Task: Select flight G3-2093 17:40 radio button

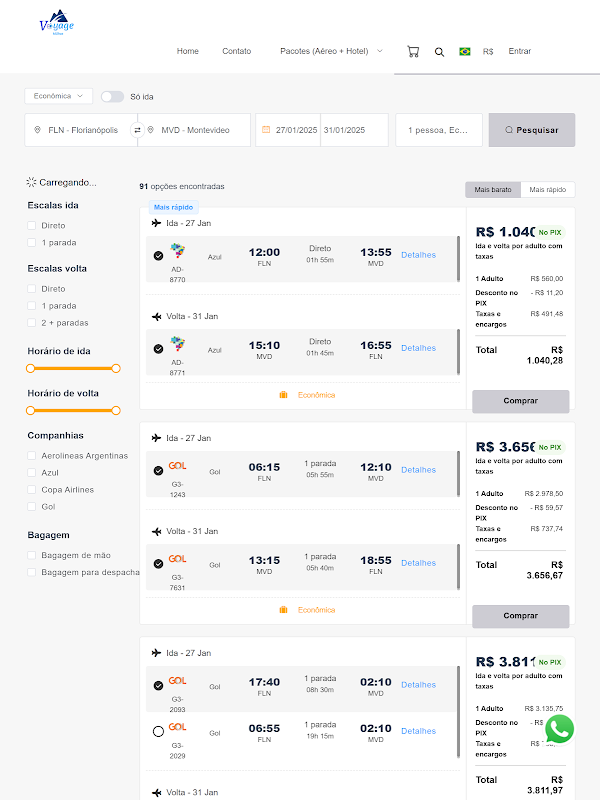Action: click(x=159, y=685)
